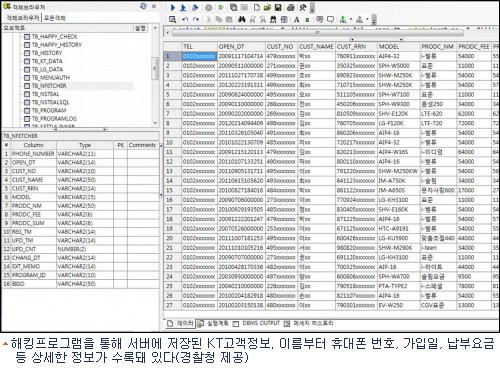
Task: Refresh the object browser panel
Action: click(143, 6)
